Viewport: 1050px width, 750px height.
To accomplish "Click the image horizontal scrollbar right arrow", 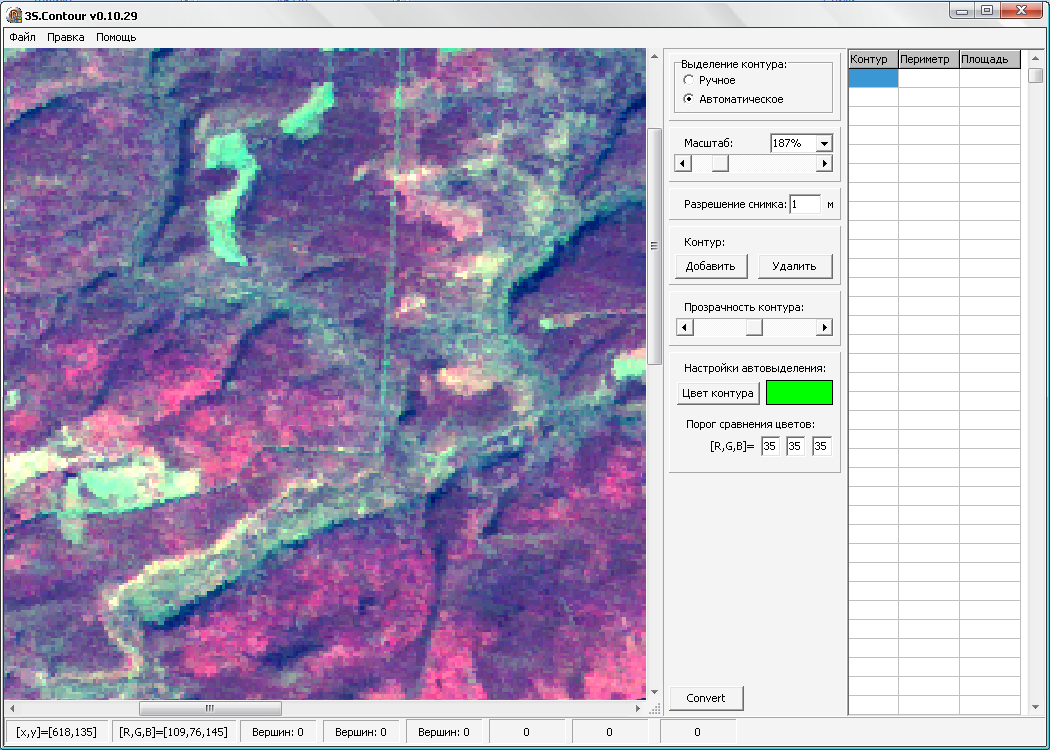I will [639, 708].
